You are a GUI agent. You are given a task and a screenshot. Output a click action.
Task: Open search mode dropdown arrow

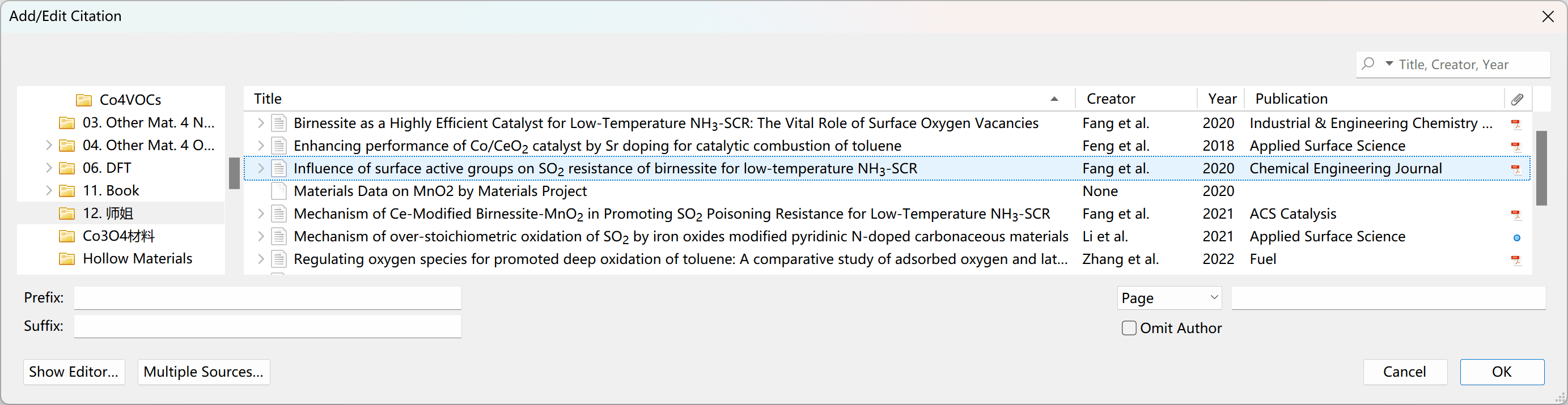click(x=1389, y=64)
